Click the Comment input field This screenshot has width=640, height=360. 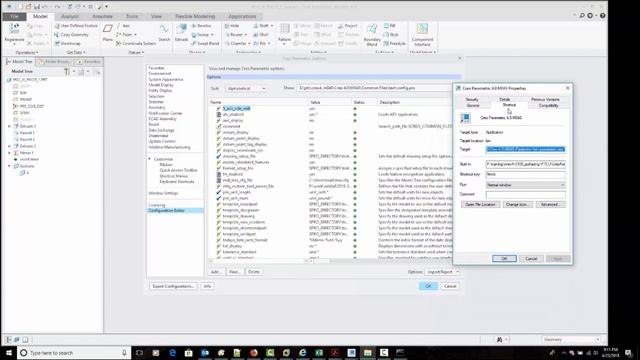tap(525, 195)
